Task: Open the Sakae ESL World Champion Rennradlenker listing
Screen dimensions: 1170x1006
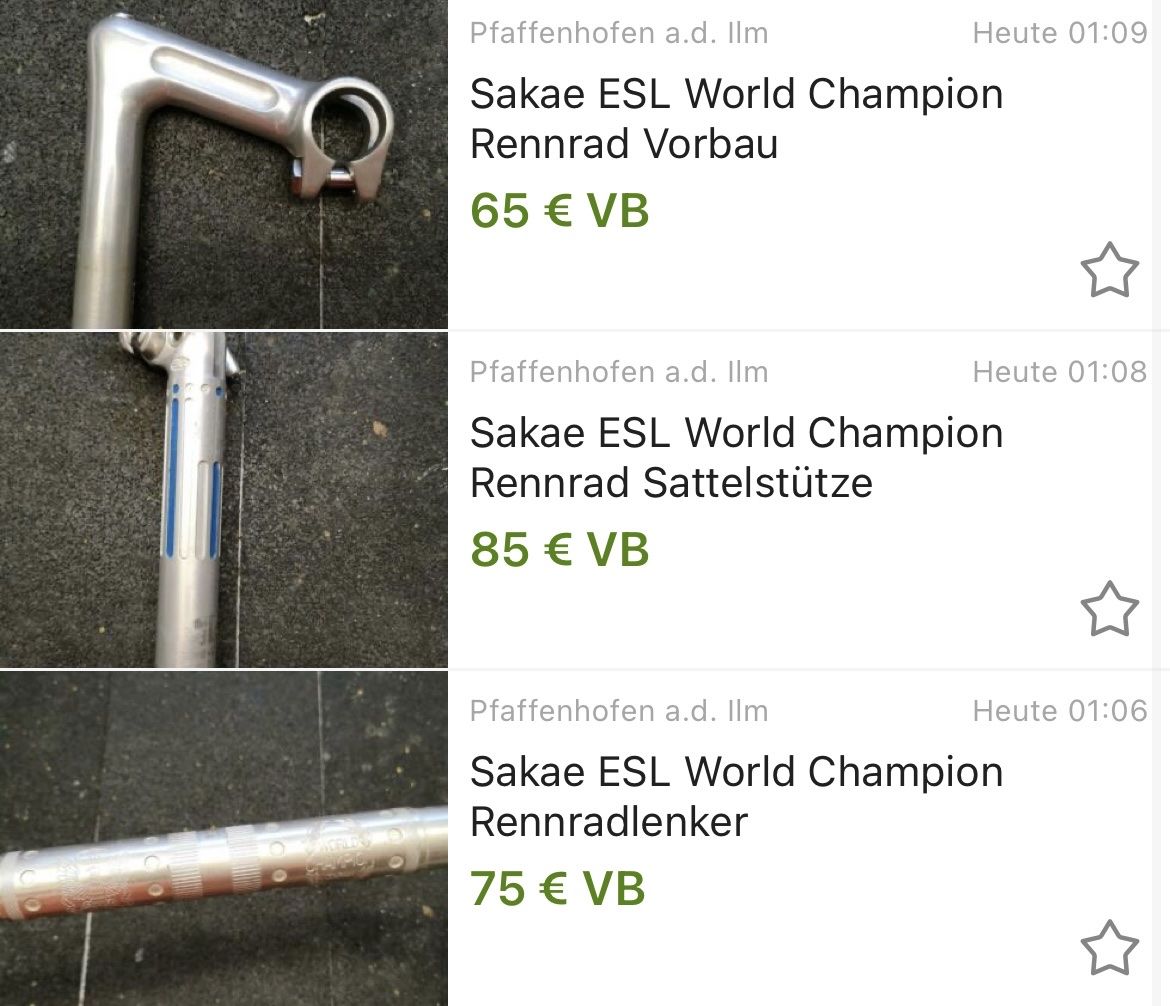Action: [736, 796]
